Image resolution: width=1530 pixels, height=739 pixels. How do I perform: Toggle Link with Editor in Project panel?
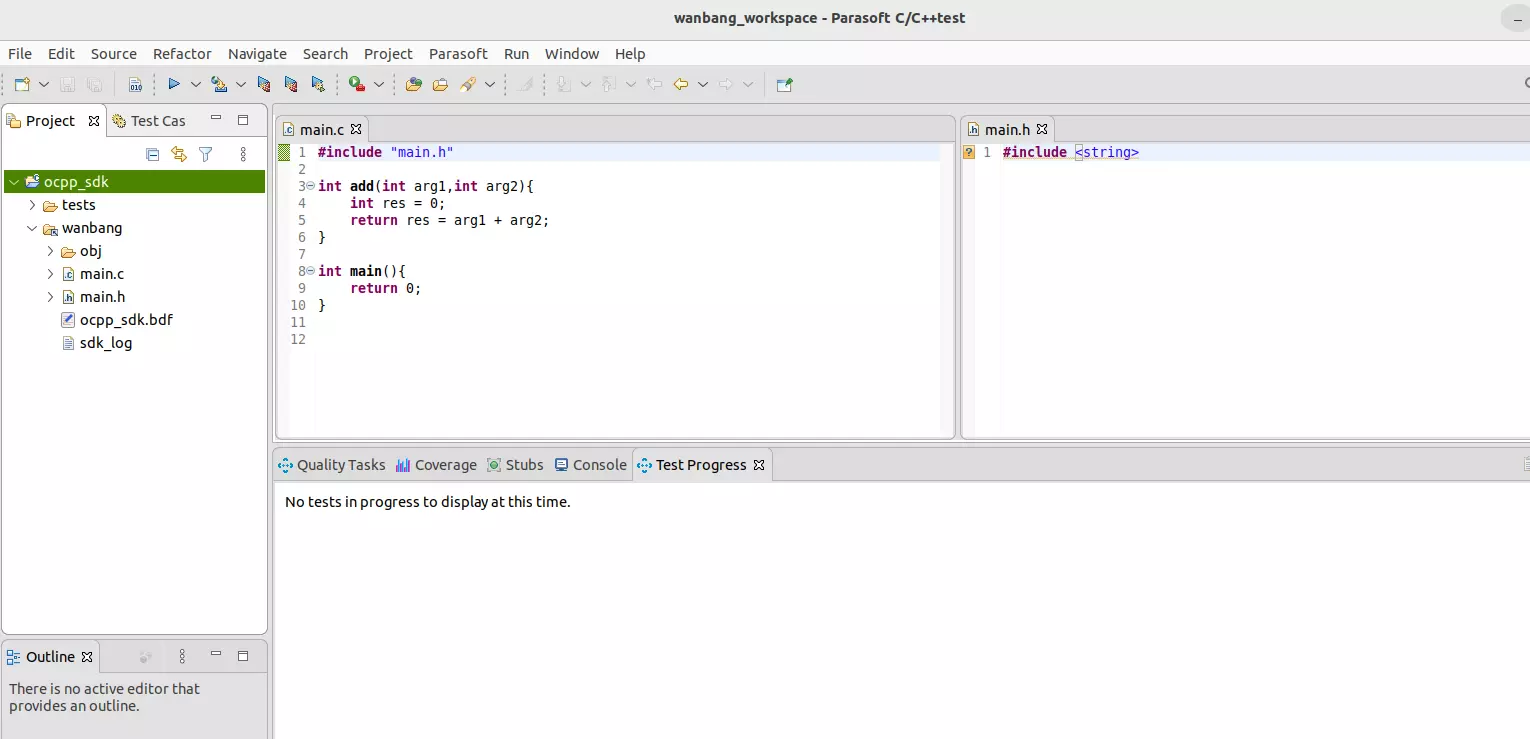click(179, 154)
